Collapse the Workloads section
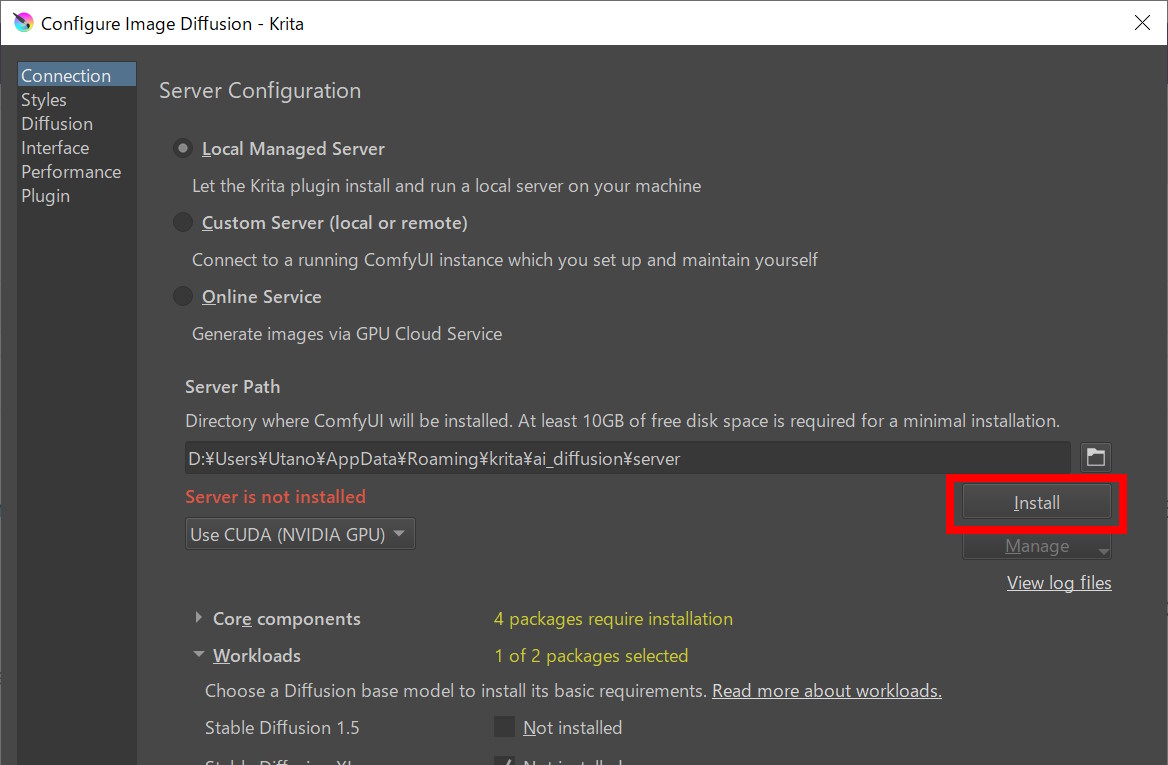The width and height of the screenshot is (1168, 765). 198,655
